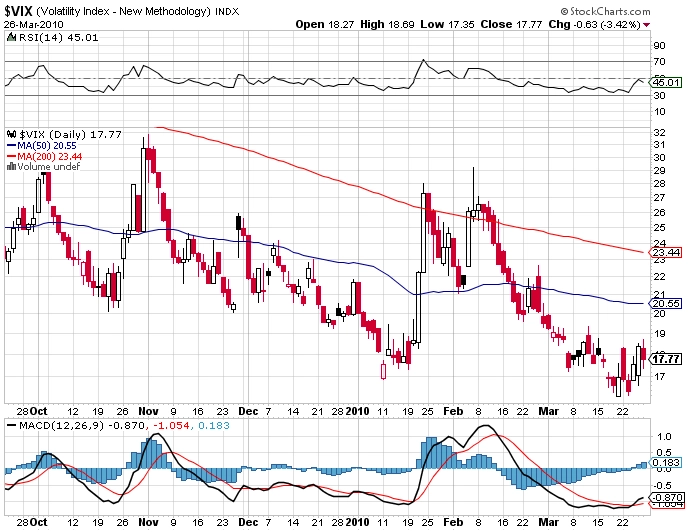Click the Feb label on the bottom MACD axis
Screen dimensions: 688x532
pyautogui.click(x=453, y=522)
